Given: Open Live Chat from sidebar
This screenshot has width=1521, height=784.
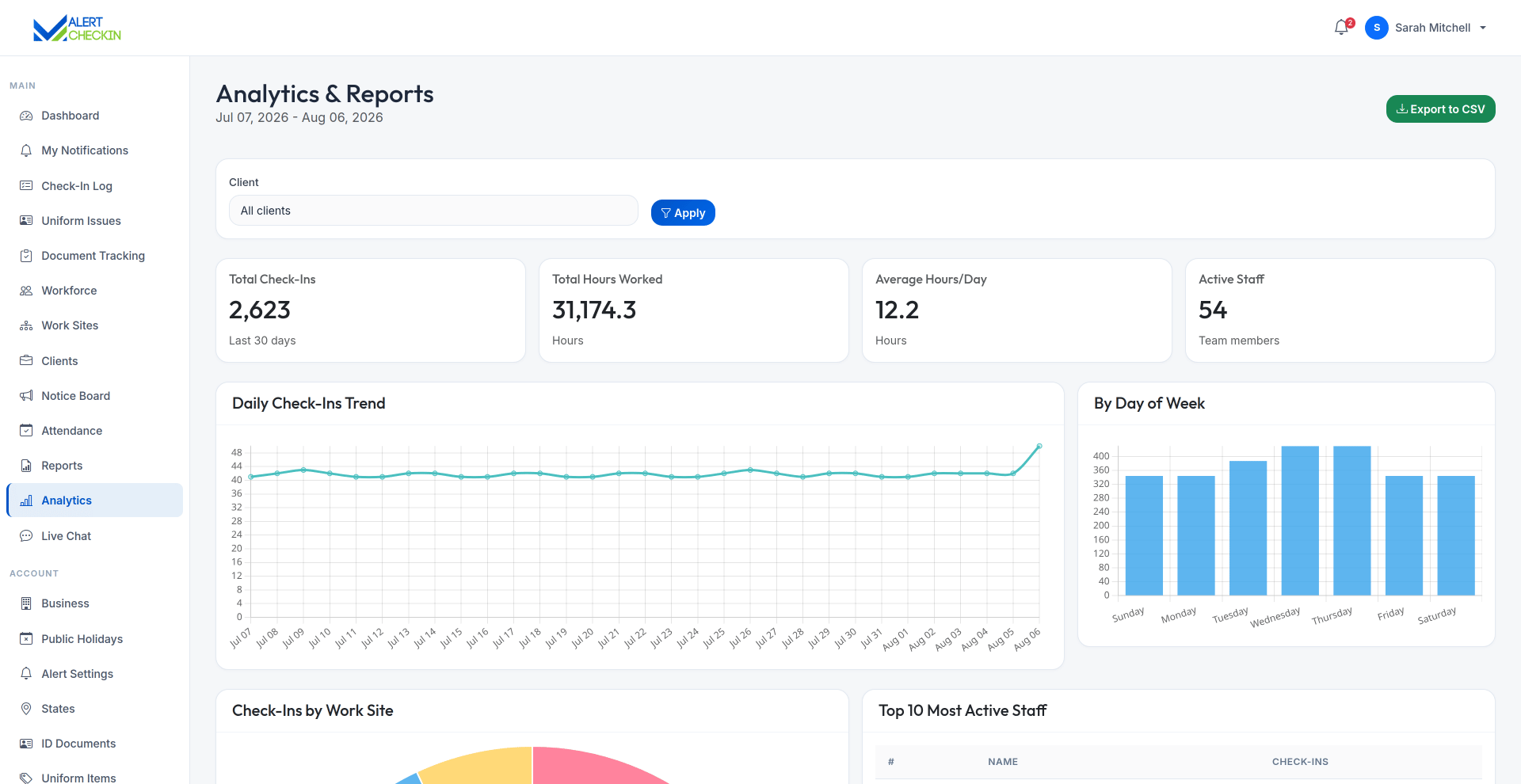Looking at the screenshot, I should 94,536.
